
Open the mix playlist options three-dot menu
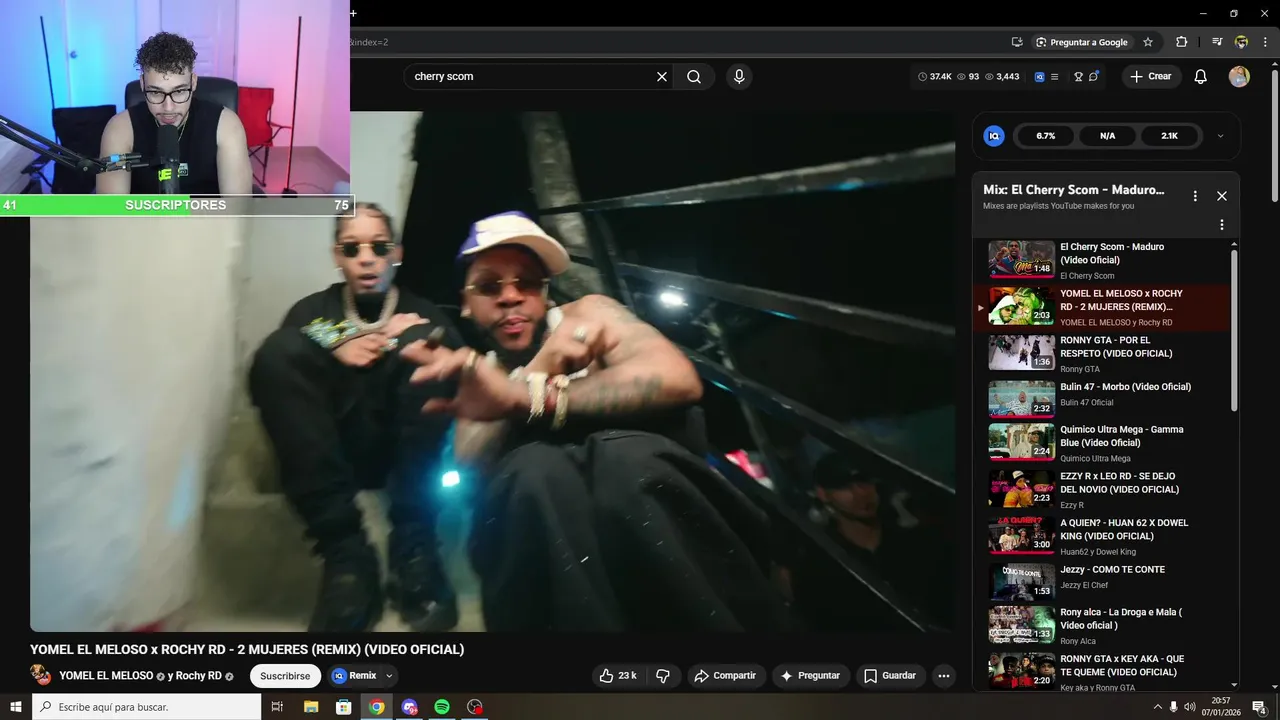(1194, 196)
